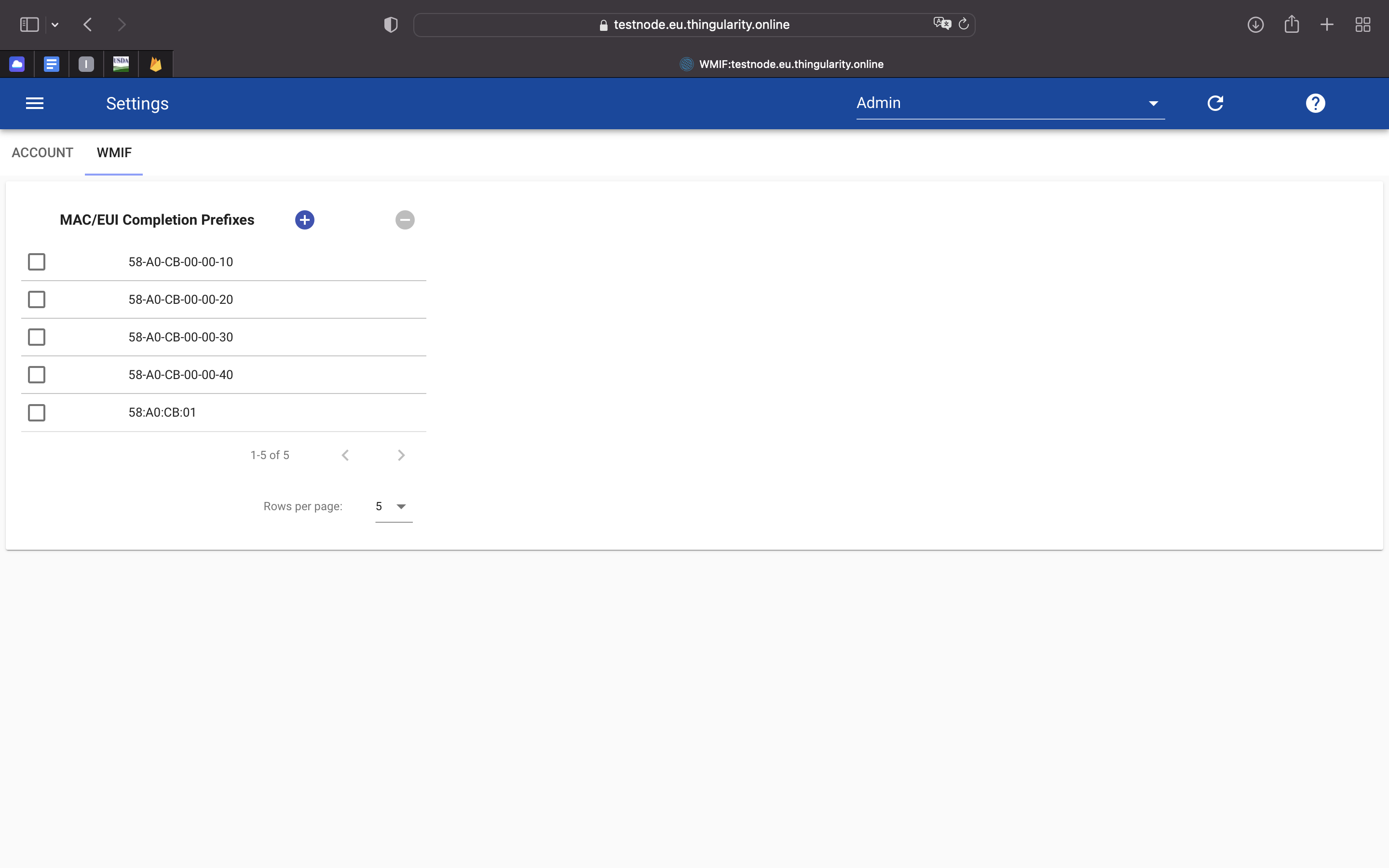Open the hamburger navigation menu
This screenshot has height=868, width=1389.
pos(34,103)
